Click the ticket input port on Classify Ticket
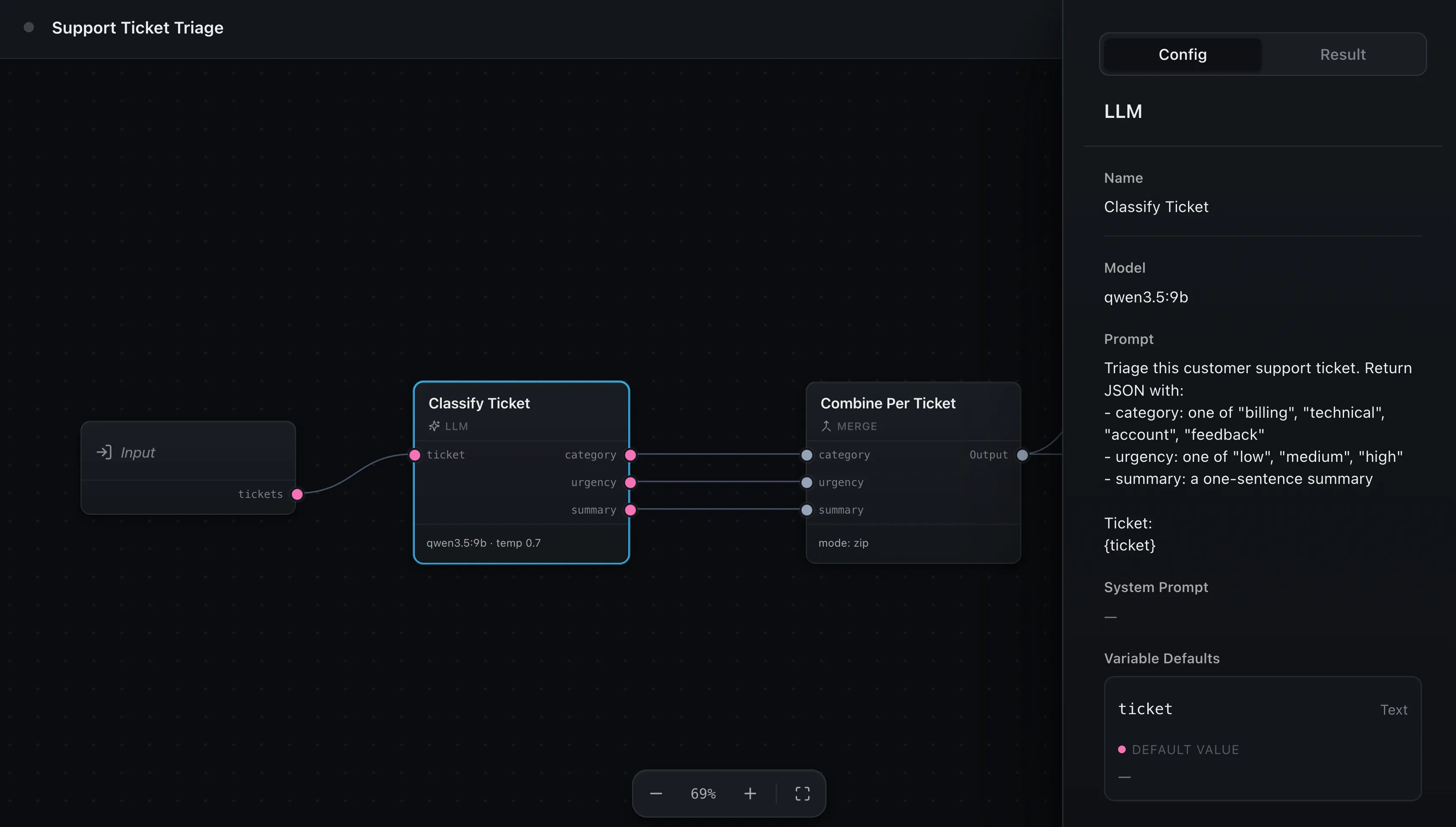 pos(415,455)
